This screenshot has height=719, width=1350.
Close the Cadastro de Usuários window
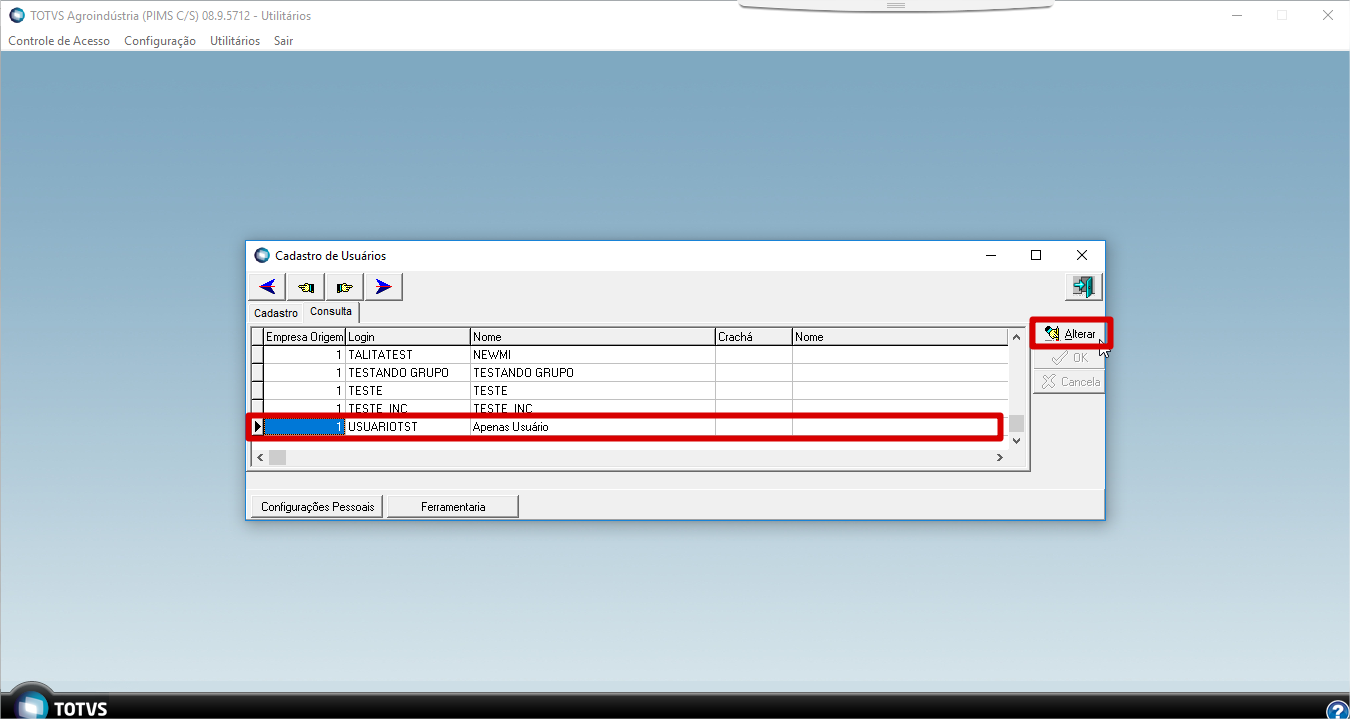coord(1081,255)
